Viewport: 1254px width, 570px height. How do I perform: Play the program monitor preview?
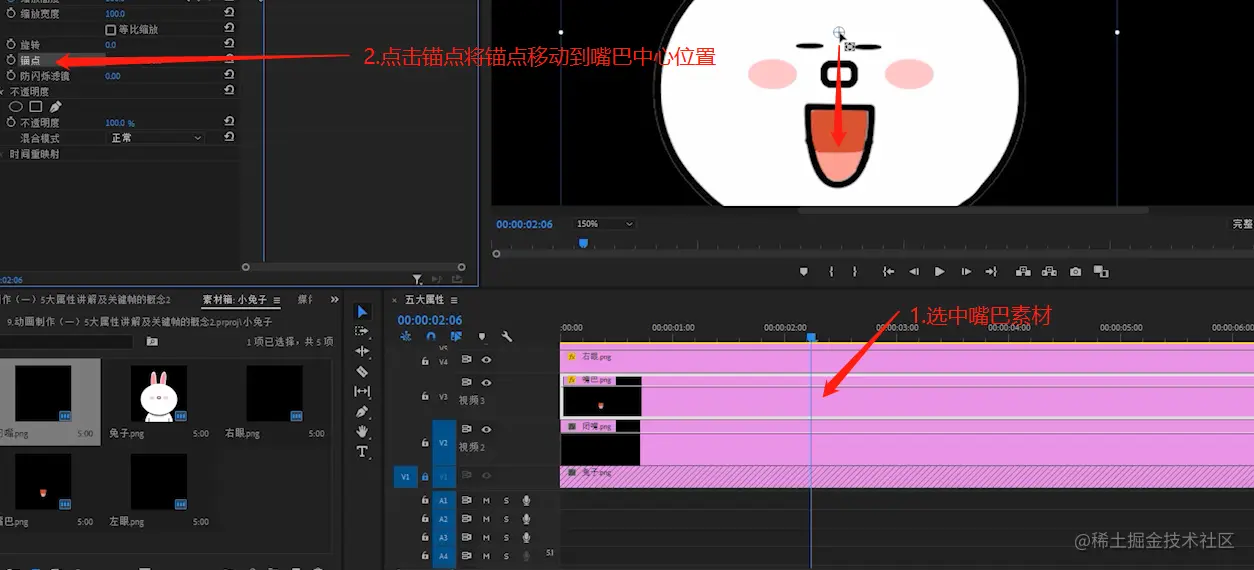[x=939, y=271]
